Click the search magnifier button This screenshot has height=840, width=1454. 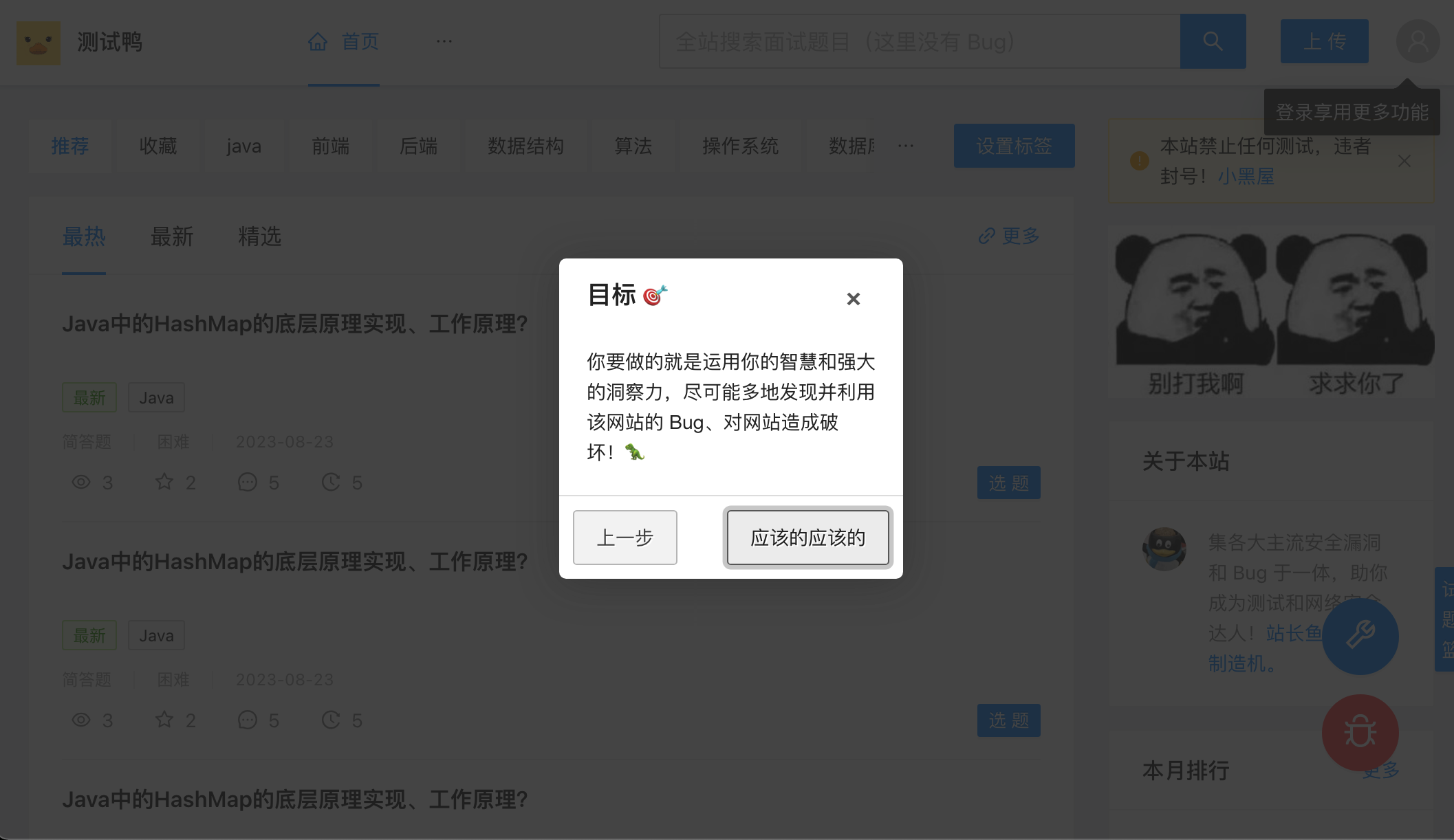1213,41
